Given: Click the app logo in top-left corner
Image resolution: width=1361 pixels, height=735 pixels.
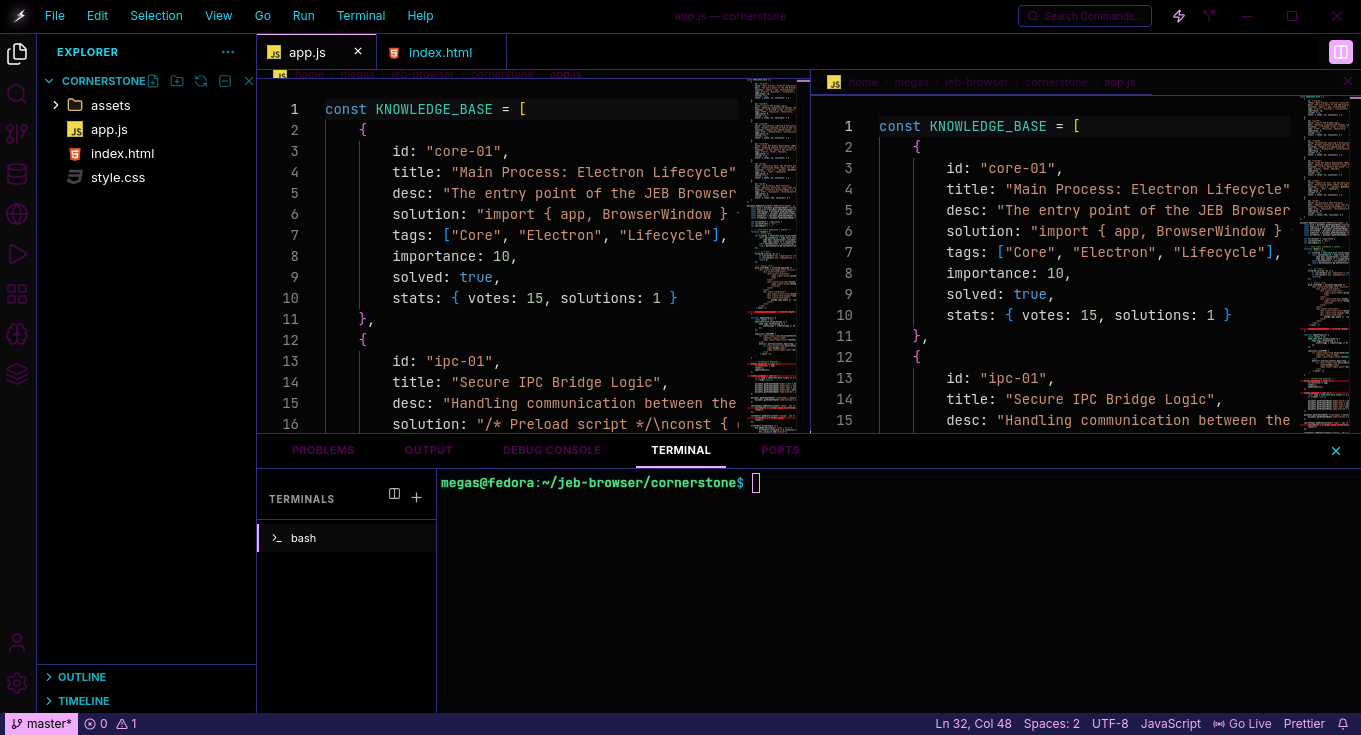Looking at the screenshot, I should (x=18, y=16).
